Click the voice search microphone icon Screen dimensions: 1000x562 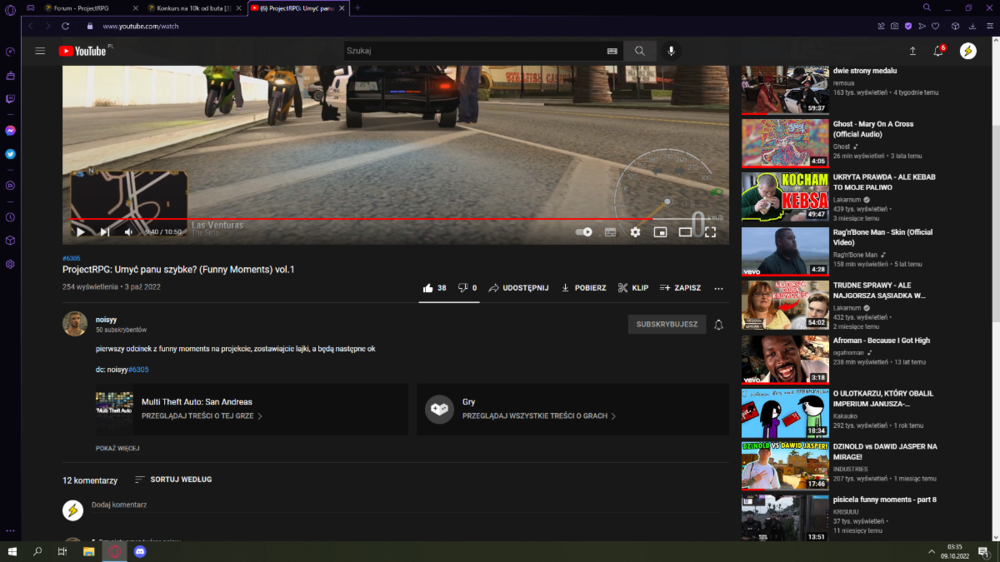click(x=671, y=51)
